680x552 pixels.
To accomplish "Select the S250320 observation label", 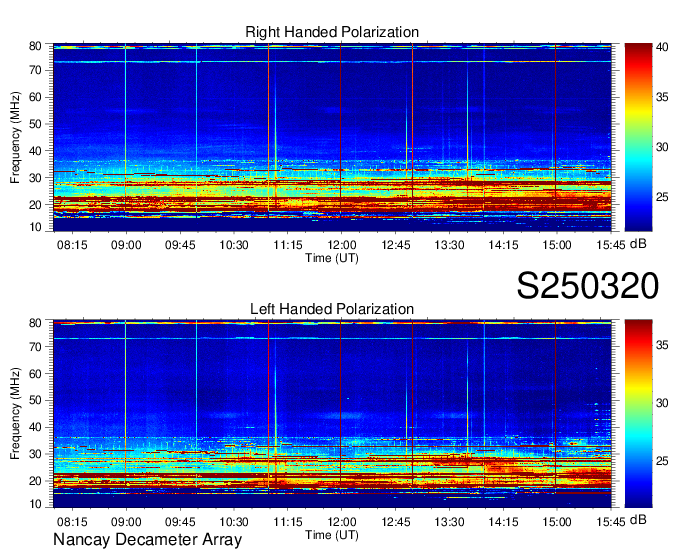I will 588,286.
